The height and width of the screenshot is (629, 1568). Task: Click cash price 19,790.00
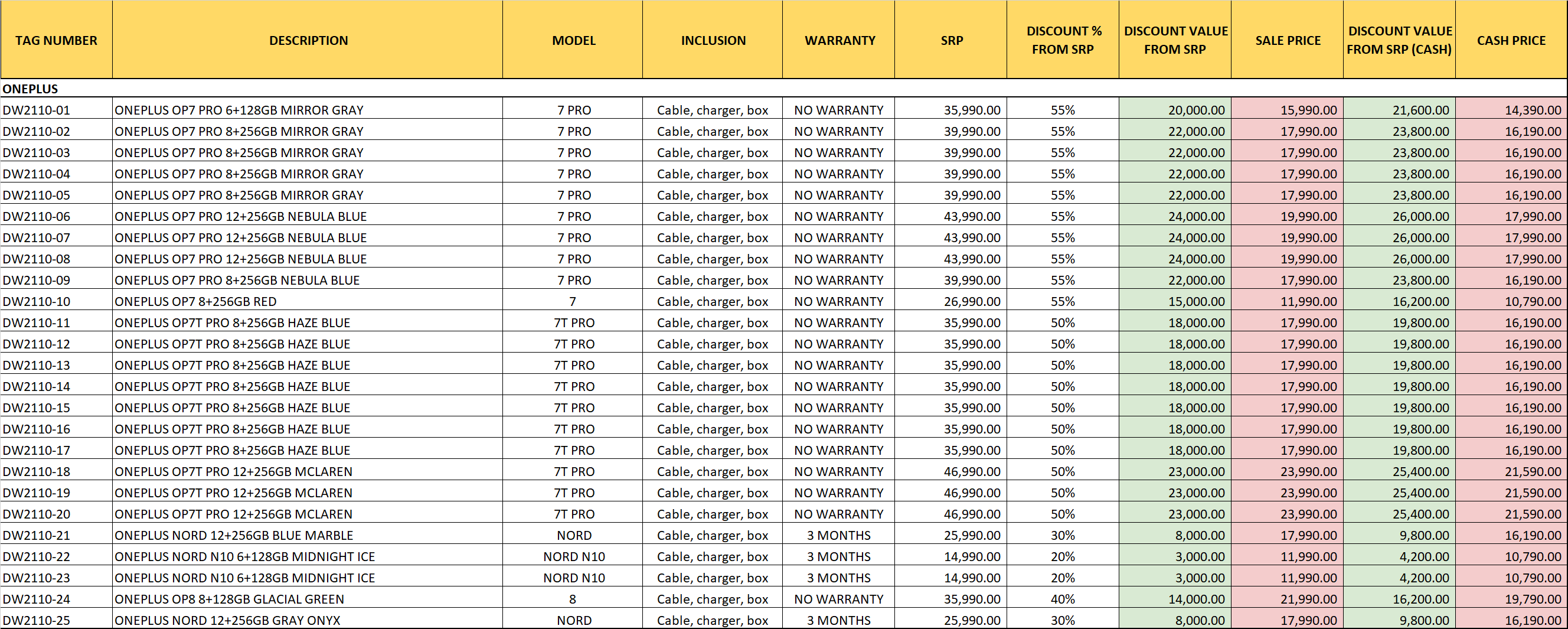(x=1511, y=599)
